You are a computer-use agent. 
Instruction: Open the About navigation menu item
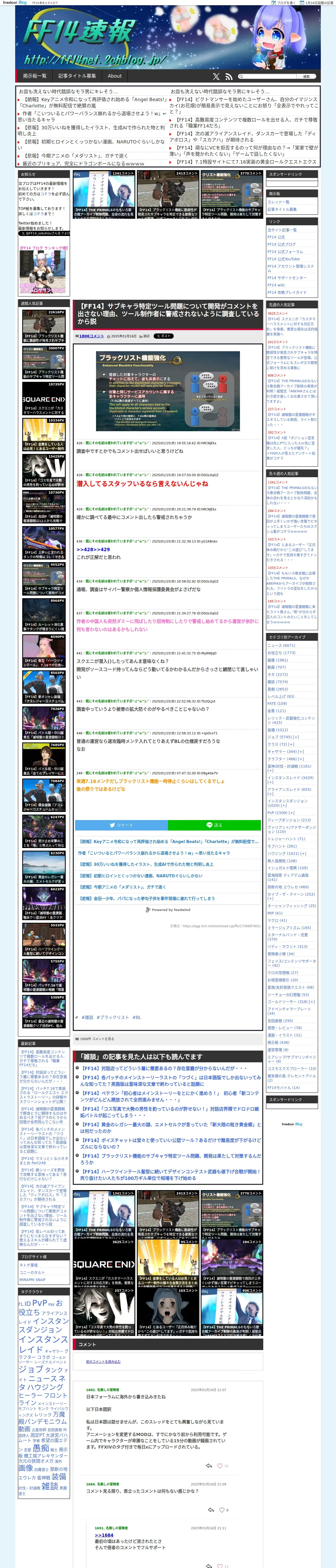tap(115, 76)
